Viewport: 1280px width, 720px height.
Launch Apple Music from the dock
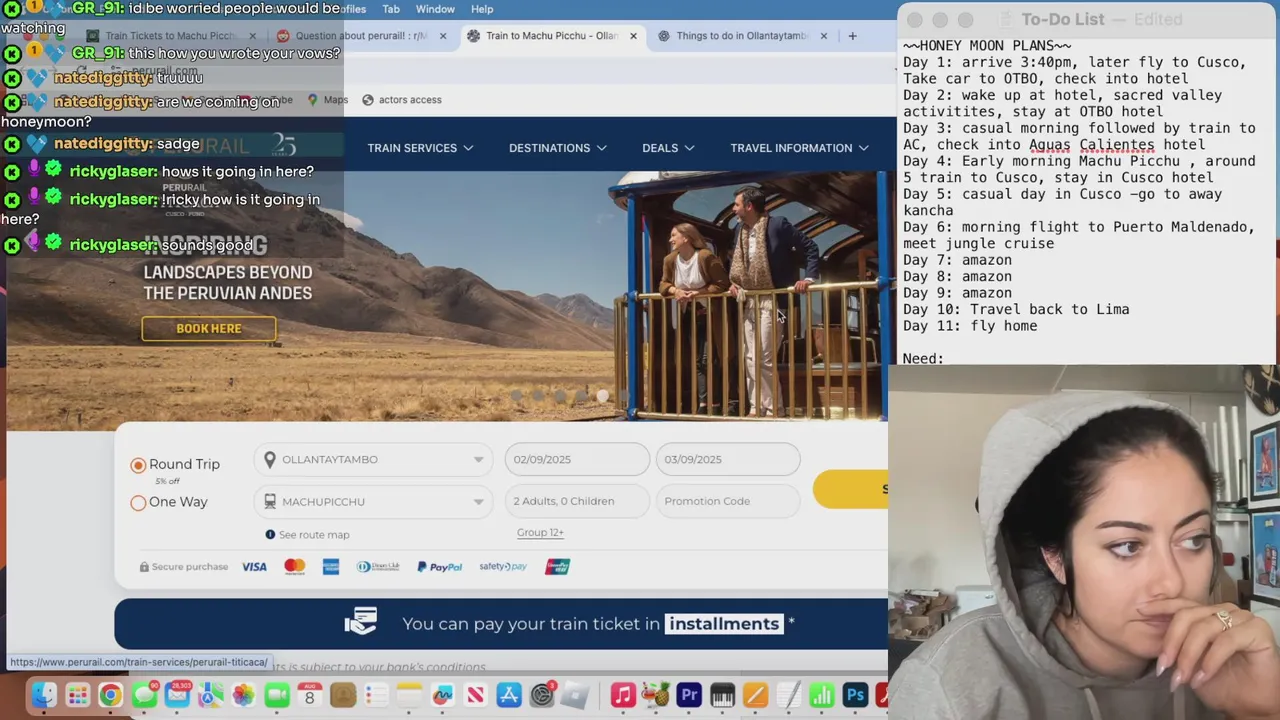623,695
